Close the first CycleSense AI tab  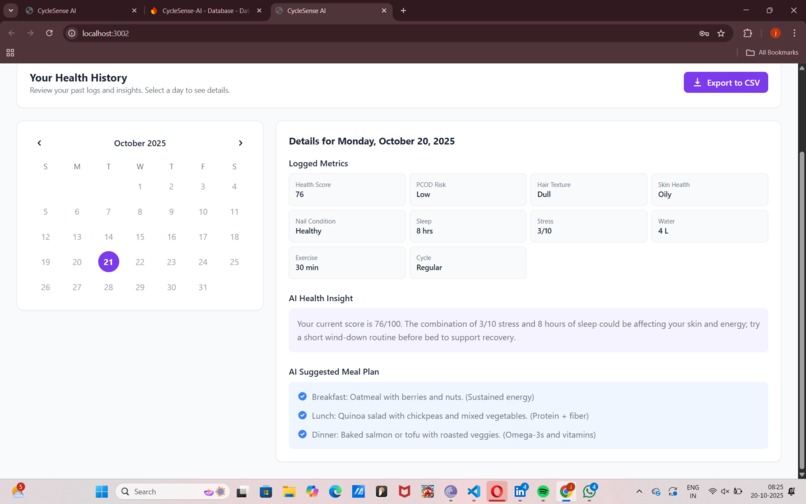pos(134,11)
